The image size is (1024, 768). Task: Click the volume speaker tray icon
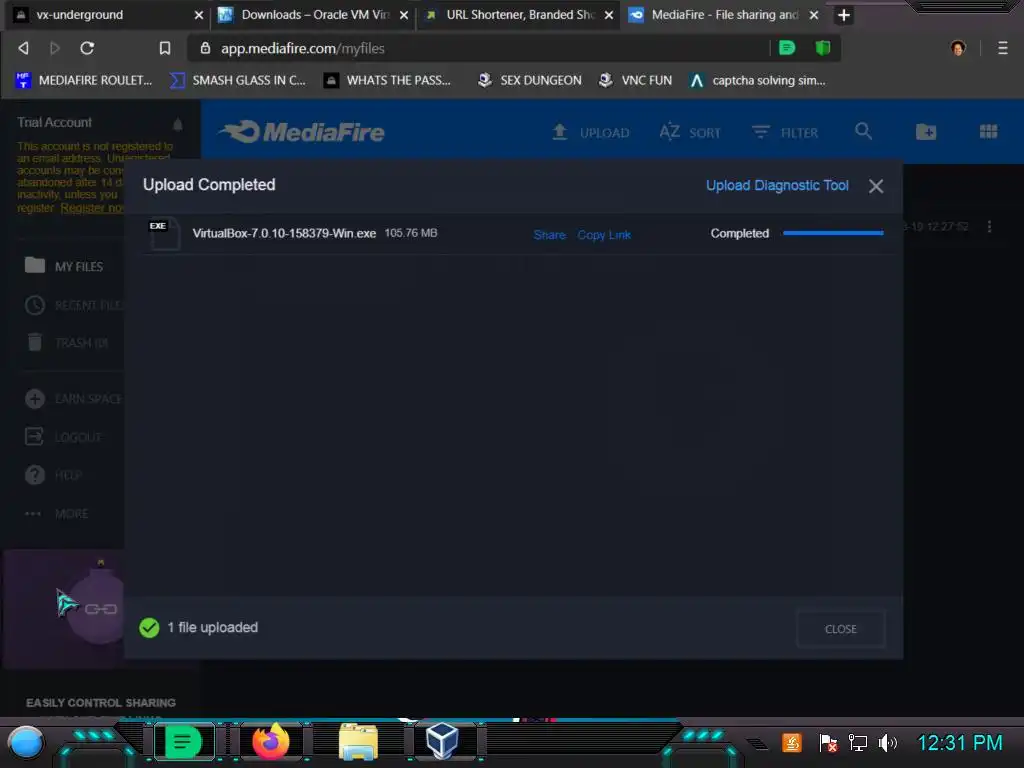pyautogui.click(x=888, y=743)
